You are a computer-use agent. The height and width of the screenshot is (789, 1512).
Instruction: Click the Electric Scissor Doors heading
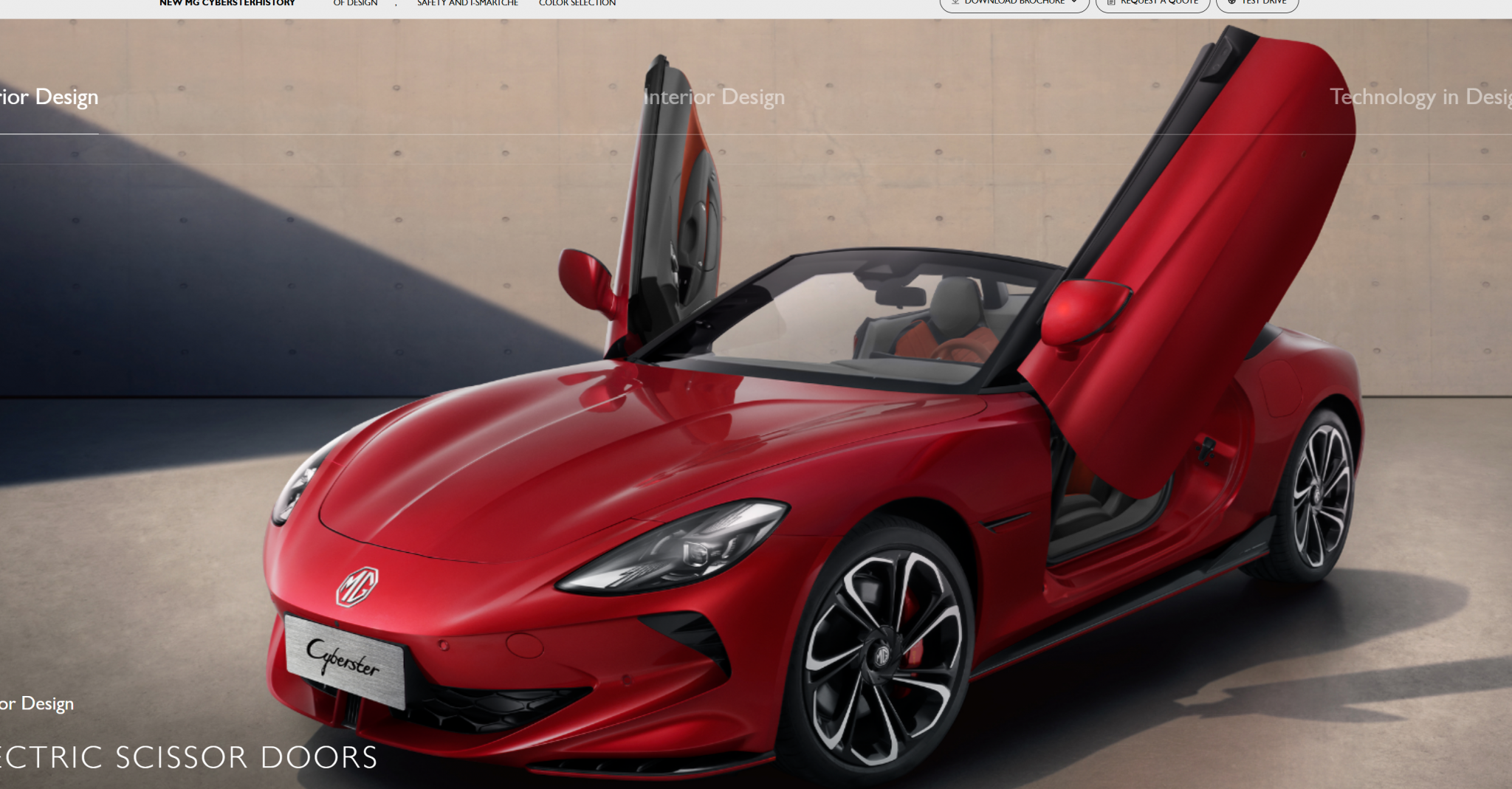[x=188, y=757]
